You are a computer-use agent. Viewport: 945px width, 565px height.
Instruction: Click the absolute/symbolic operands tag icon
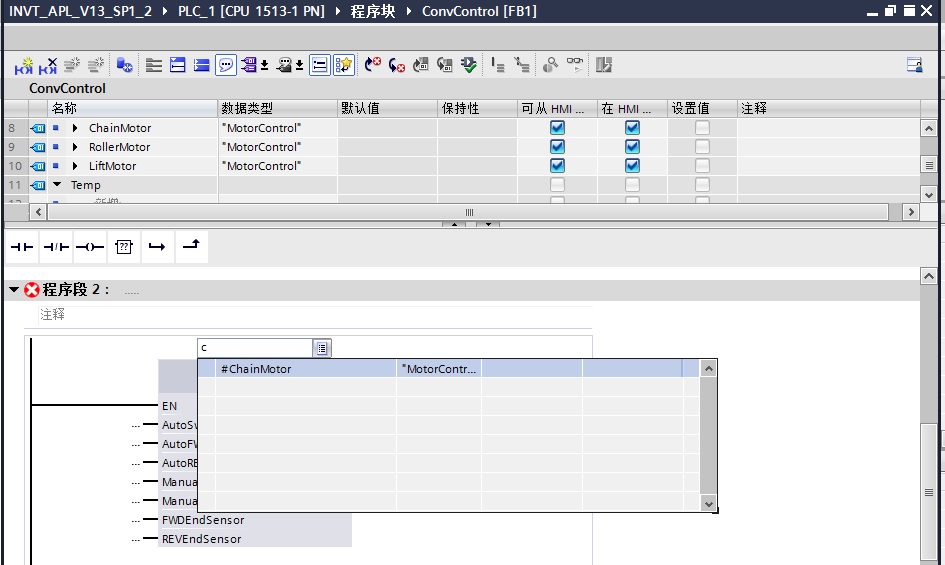click(248, 65)
